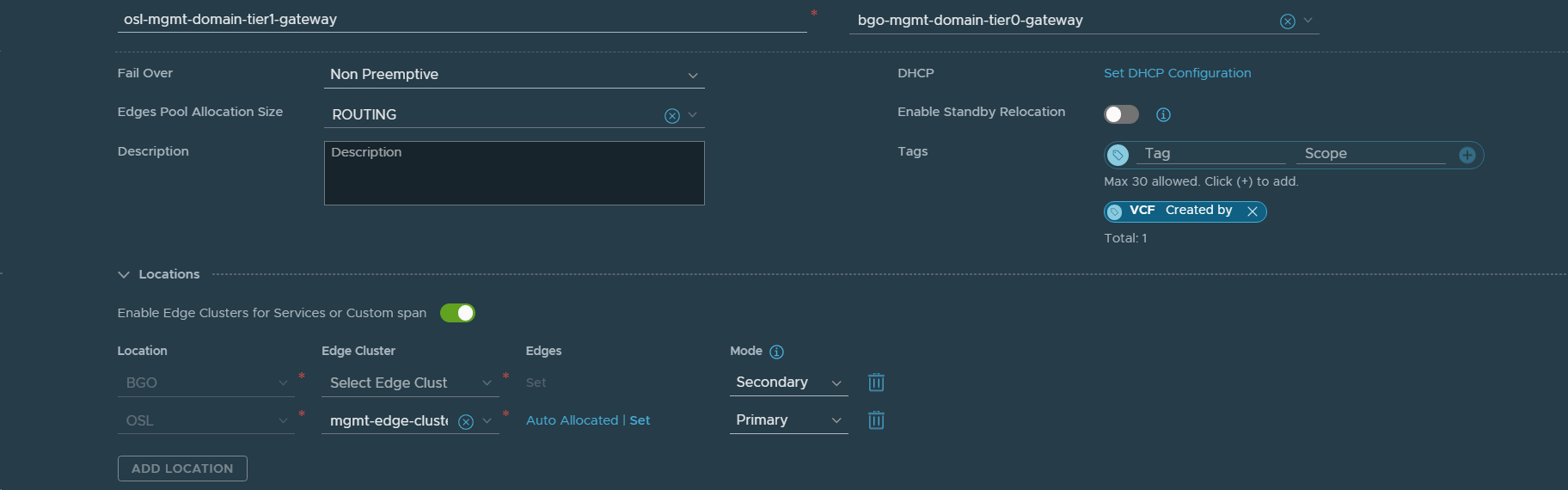Viewport: 1568px width, 490px height.
Task: Open the Fail Over dropdown
Action: (x=514, y=75)
